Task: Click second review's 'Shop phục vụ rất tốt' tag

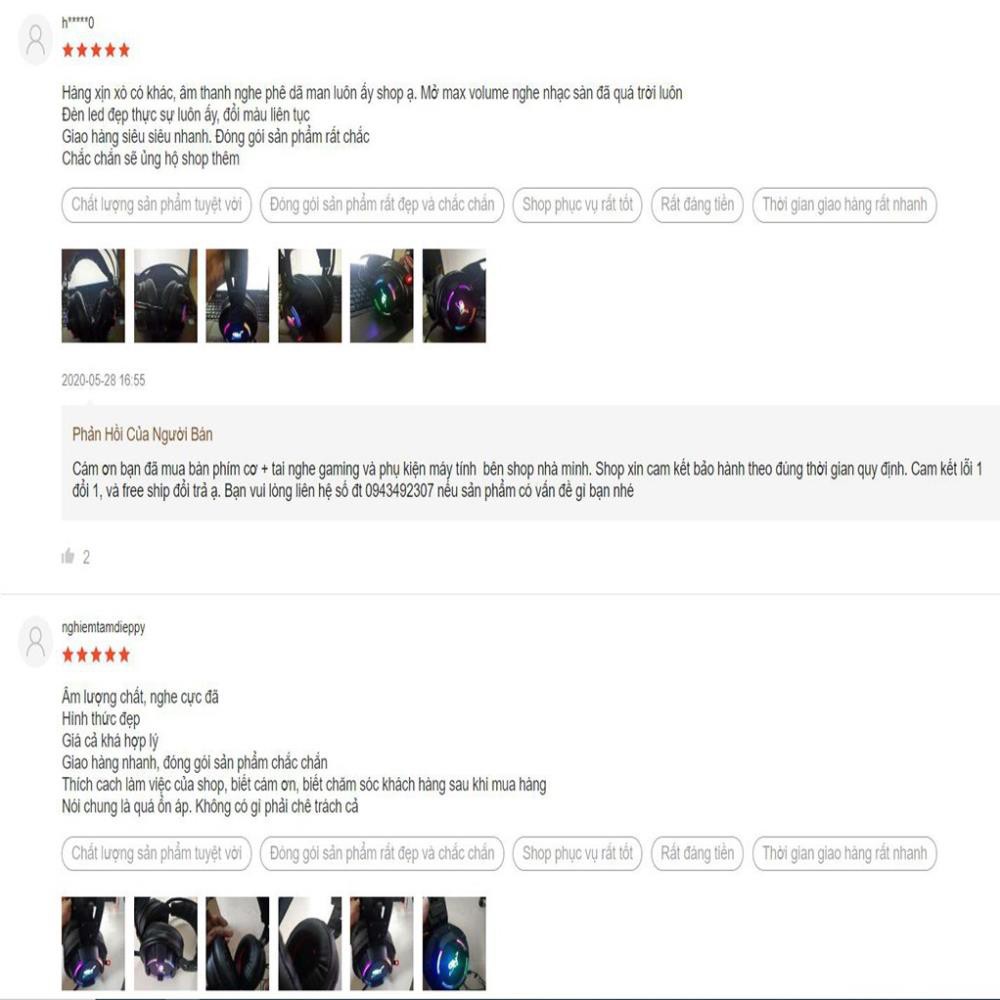Action: (x=577, y=853)
